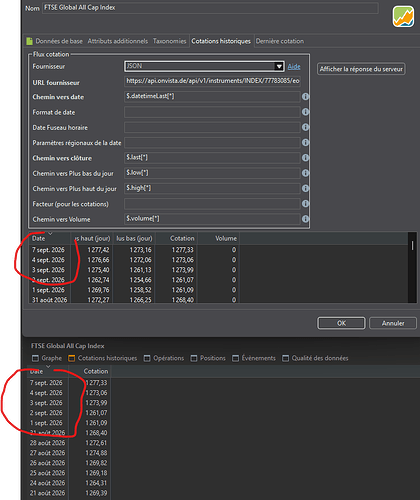Click info icon next to Facteur (pour les cotations)
This screenshot has width=420, height=500.
tap(305, 204)
